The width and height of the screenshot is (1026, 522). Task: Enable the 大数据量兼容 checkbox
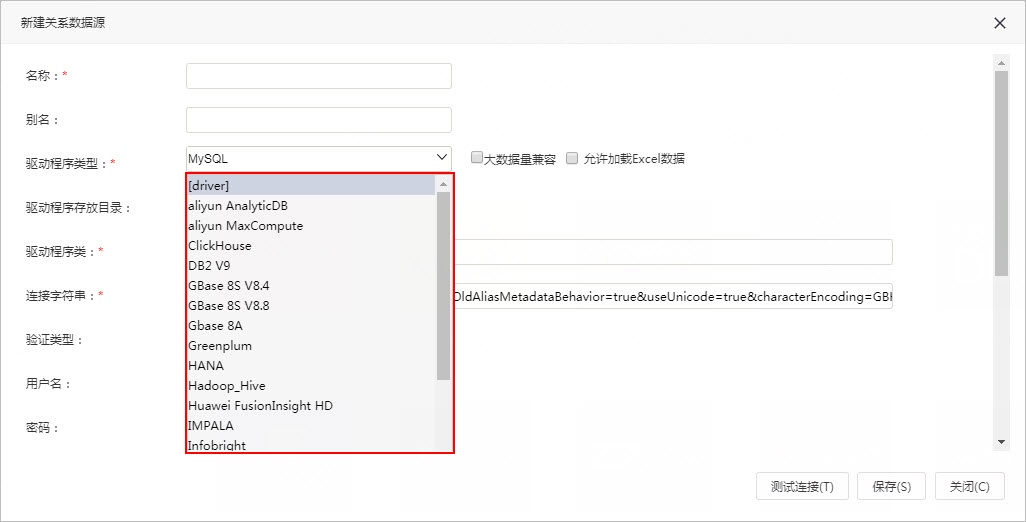pyautogui.click(x=477, y=158)
